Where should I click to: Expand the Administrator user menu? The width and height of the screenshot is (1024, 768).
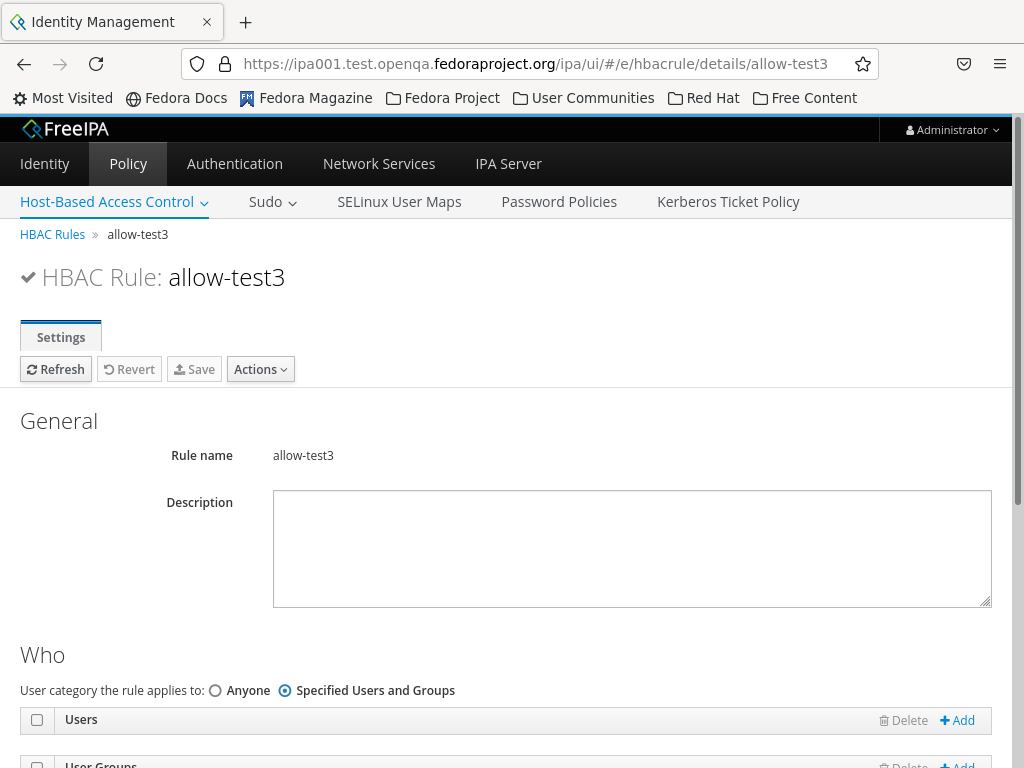pos(952,130)
